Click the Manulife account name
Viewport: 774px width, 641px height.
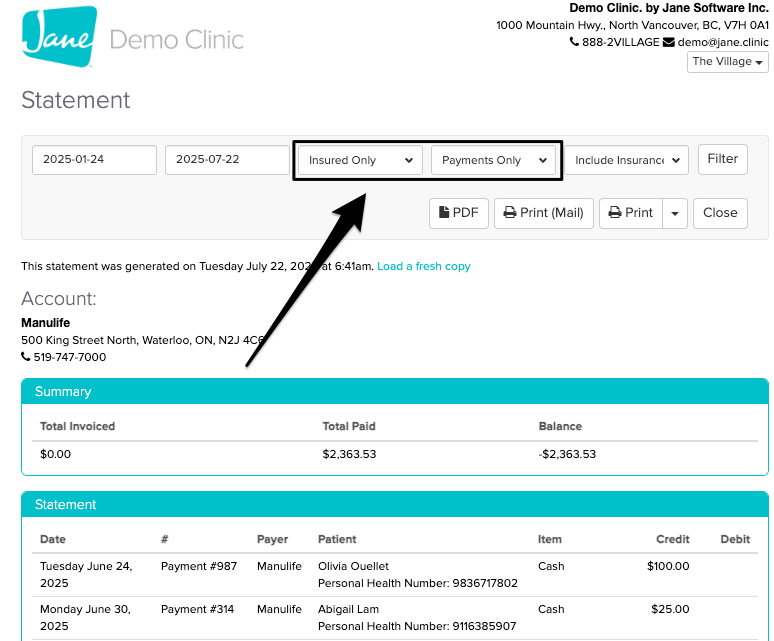pos(45,323)
